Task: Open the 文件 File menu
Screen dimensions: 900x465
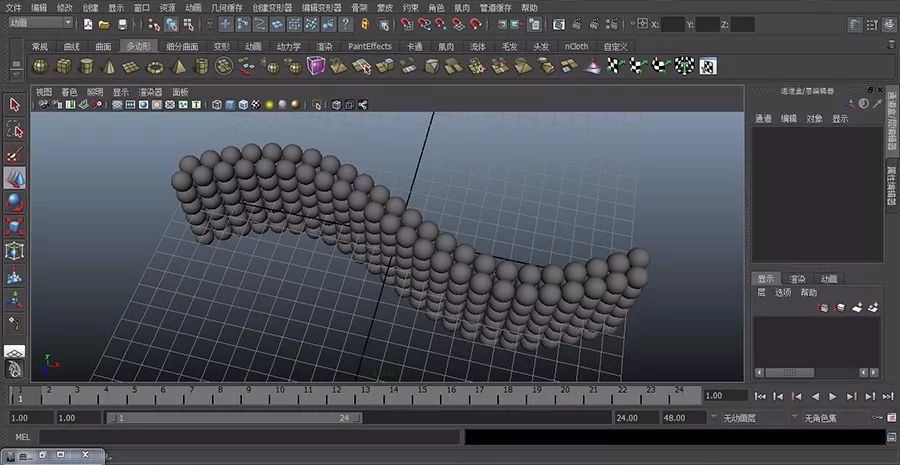Action: tap(13, 7)
